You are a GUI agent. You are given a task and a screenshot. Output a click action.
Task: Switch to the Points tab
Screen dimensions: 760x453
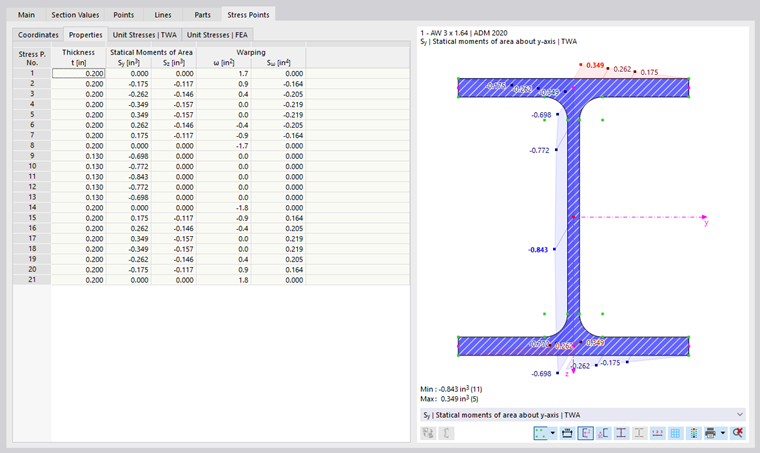point(124,15)
